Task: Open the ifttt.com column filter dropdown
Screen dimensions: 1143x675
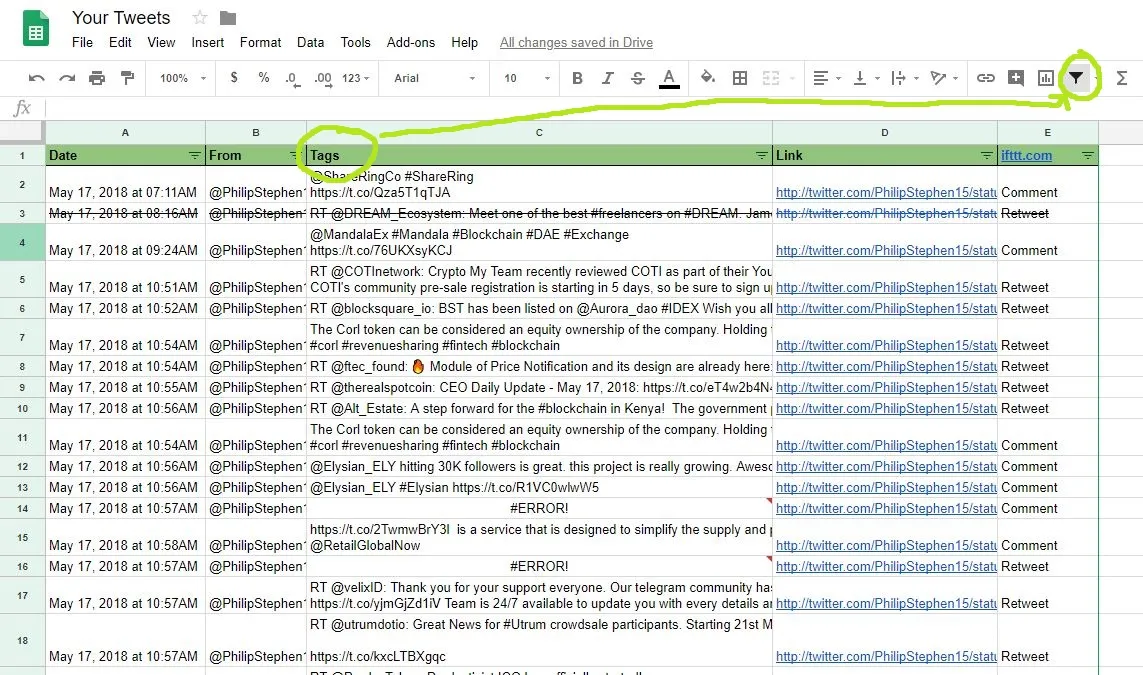Action: 1088,155
